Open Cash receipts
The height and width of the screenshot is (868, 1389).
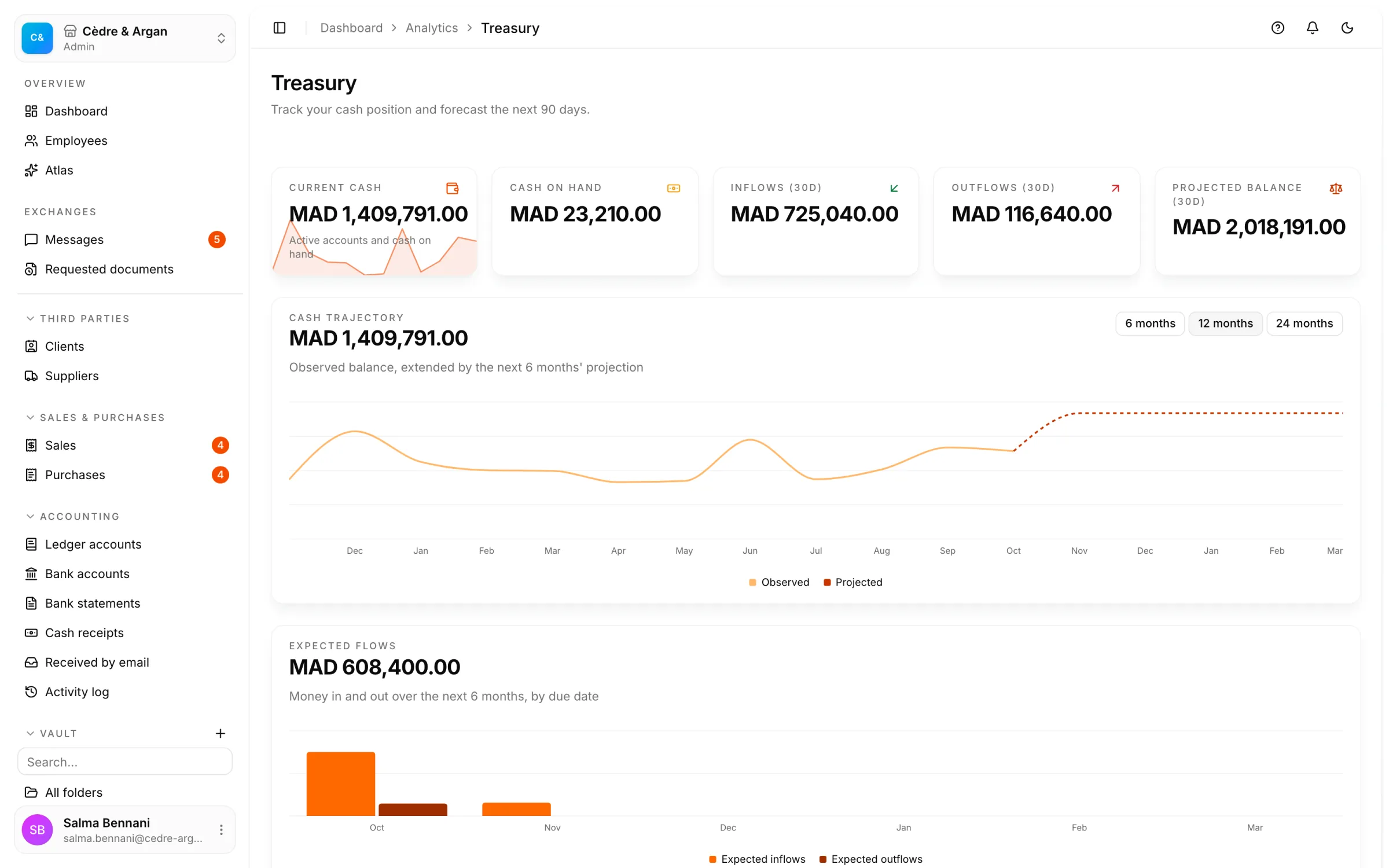pos(125,632)
